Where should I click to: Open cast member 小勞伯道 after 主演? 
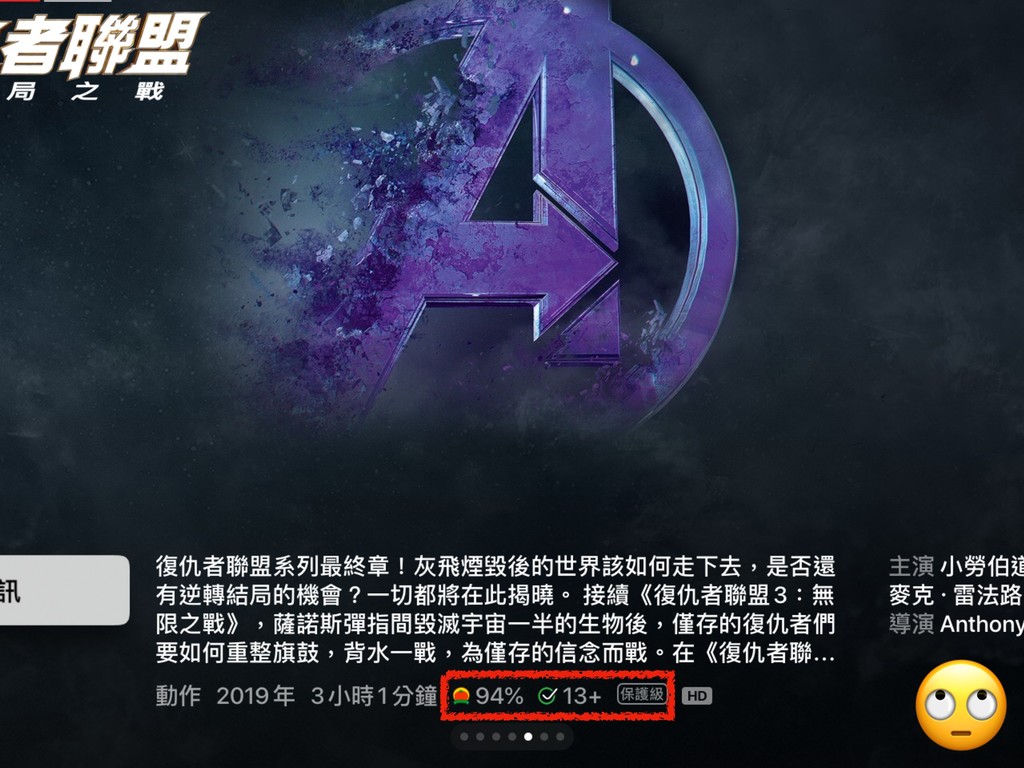point(982,566)
